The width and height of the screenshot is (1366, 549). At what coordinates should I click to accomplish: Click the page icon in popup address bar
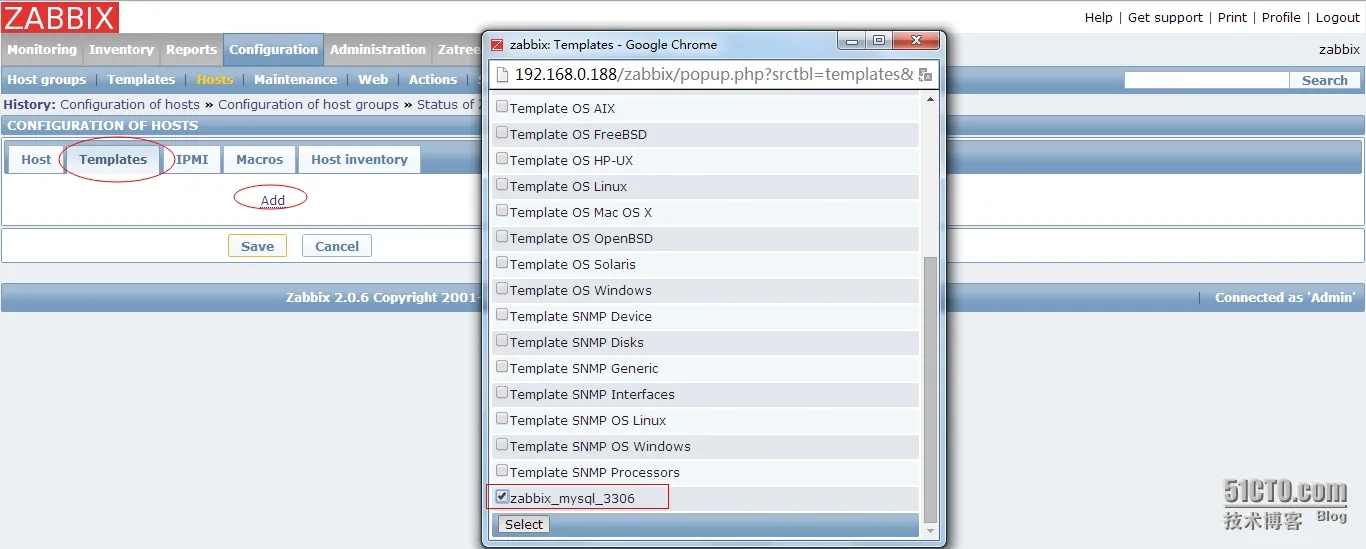[x=502, y=74]
